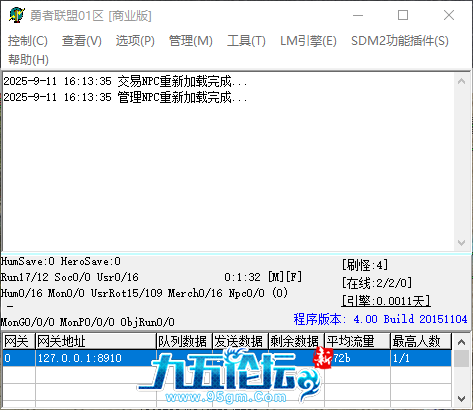Image resolution: width=473 pixels, height=410 pixels.
Task: Click the Run17/12 Soc0/0 Usr0/16 status text
Action: 70,277
